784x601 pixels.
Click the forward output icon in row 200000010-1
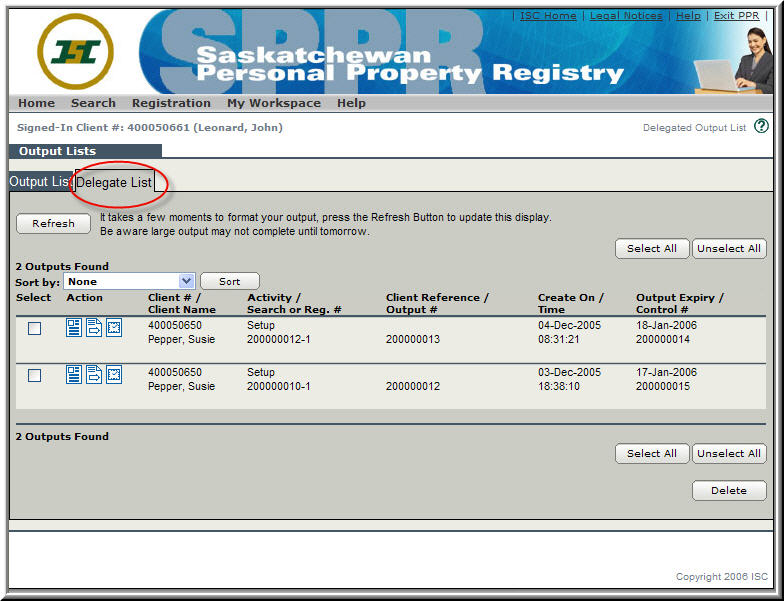click(x=94, y=374)
